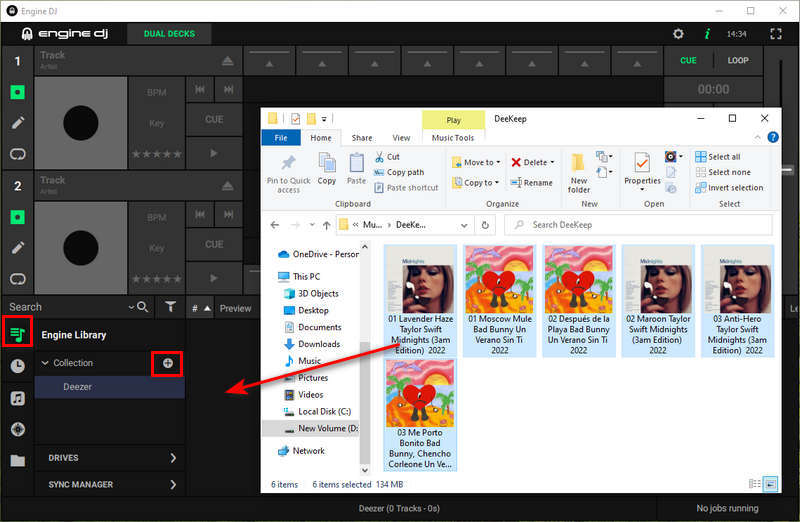Click Invert selection
The height and width of the screenshot is (522, 800).
click(x=729, y=188)
